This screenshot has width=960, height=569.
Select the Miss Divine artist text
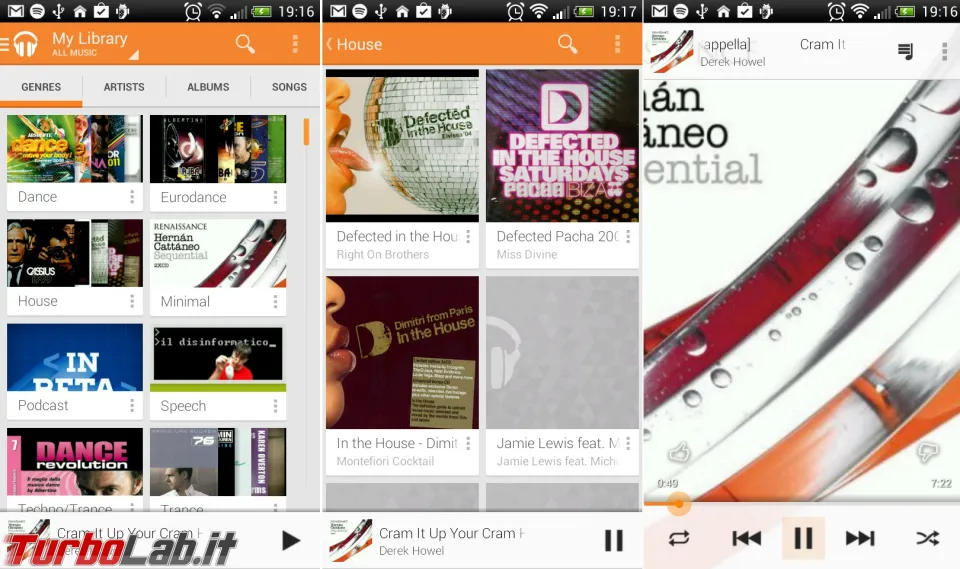pyautogui.click(x=527, y=254)
